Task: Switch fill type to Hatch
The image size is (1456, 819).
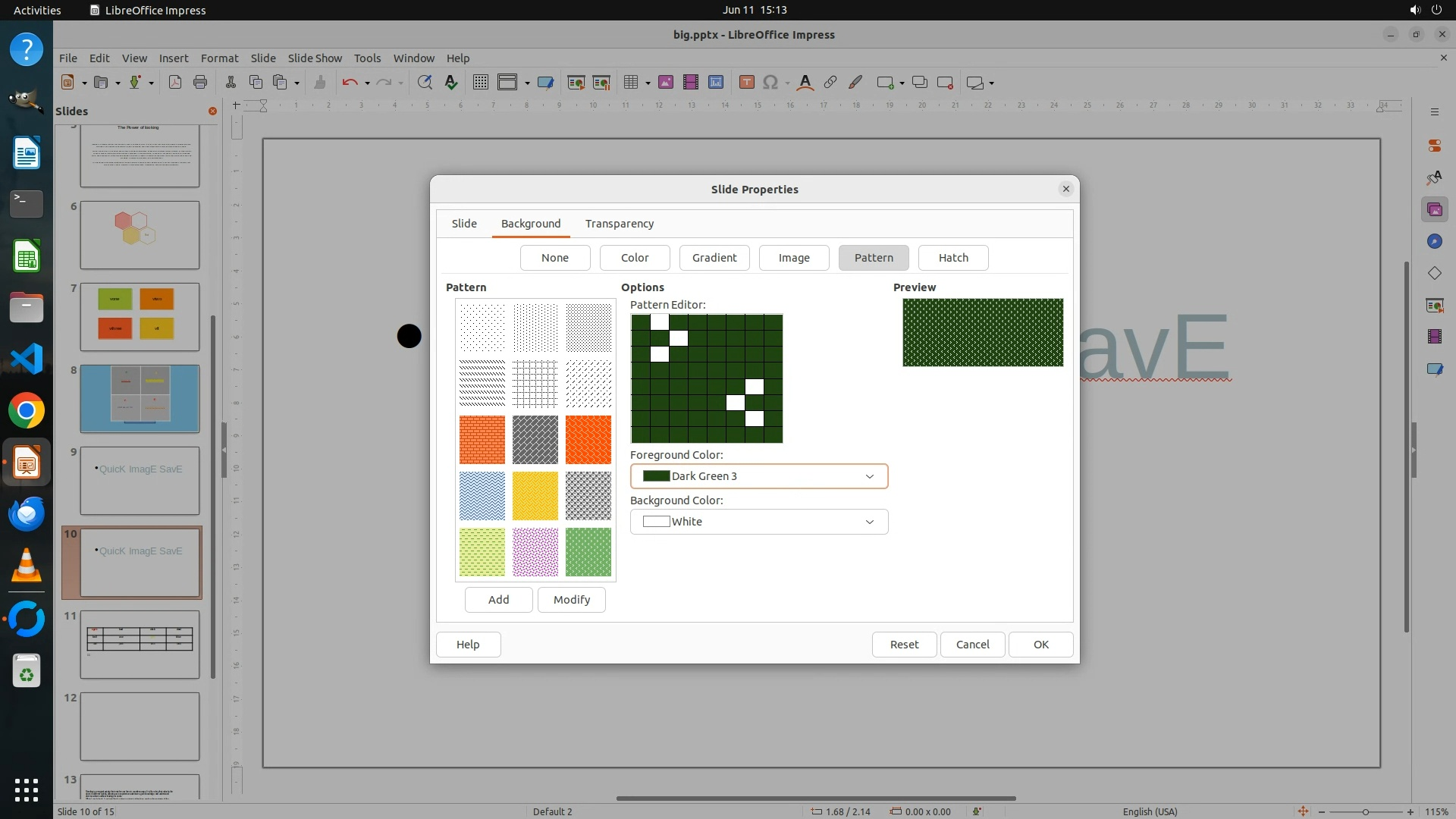Action: (953, 258)
